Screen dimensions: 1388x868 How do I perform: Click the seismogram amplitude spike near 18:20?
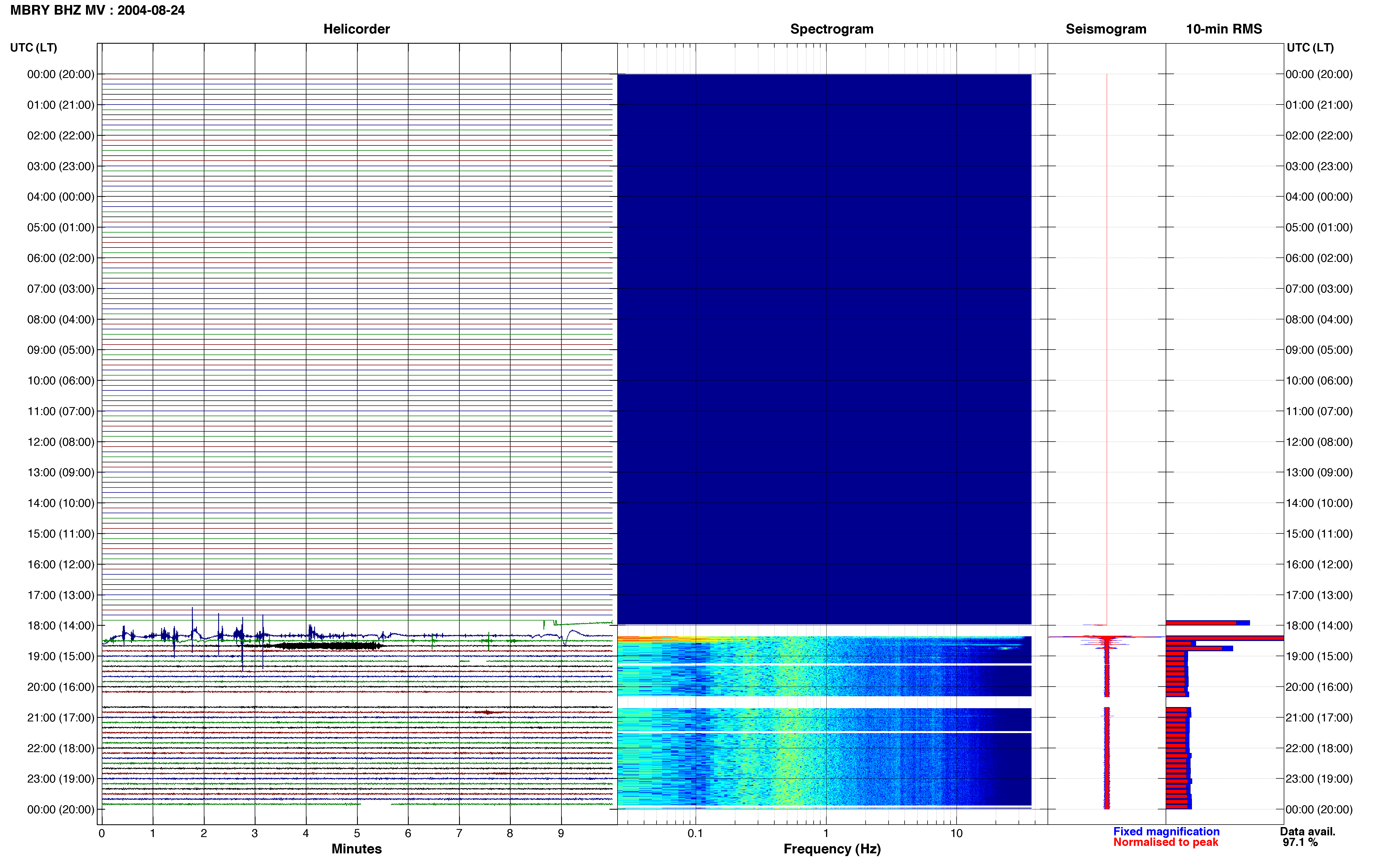[x=1106, y=637]
